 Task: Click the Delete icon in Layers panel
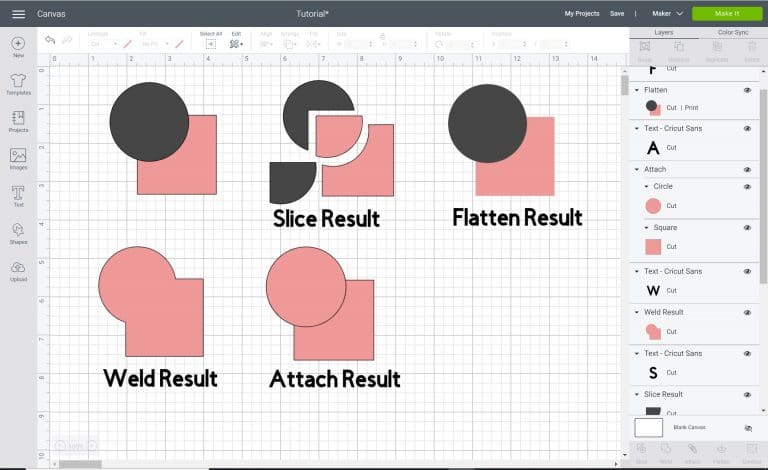pyautogui.click(x=752, y=47)
